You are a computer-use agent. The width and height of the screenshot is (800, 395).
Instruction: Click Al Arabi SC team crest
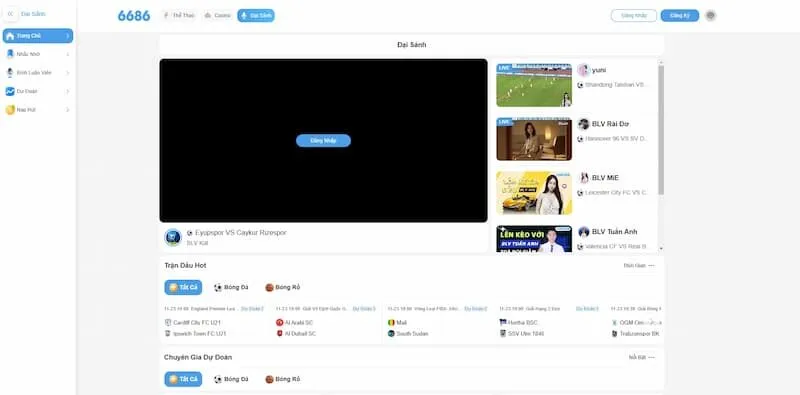(x=280, y=323)
